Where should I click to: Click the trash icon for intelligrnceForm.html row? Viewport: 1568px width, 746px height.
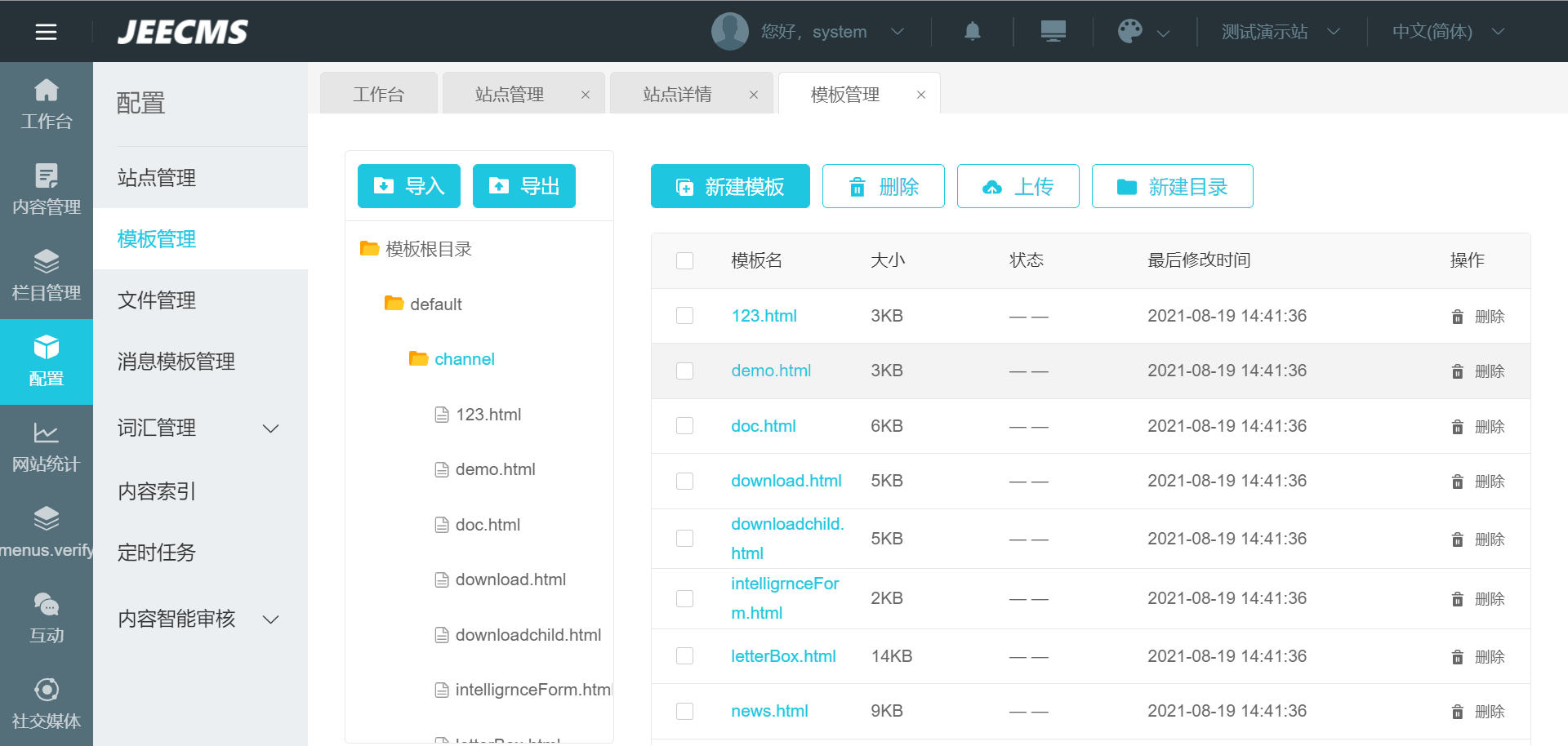coord(1458,599)
